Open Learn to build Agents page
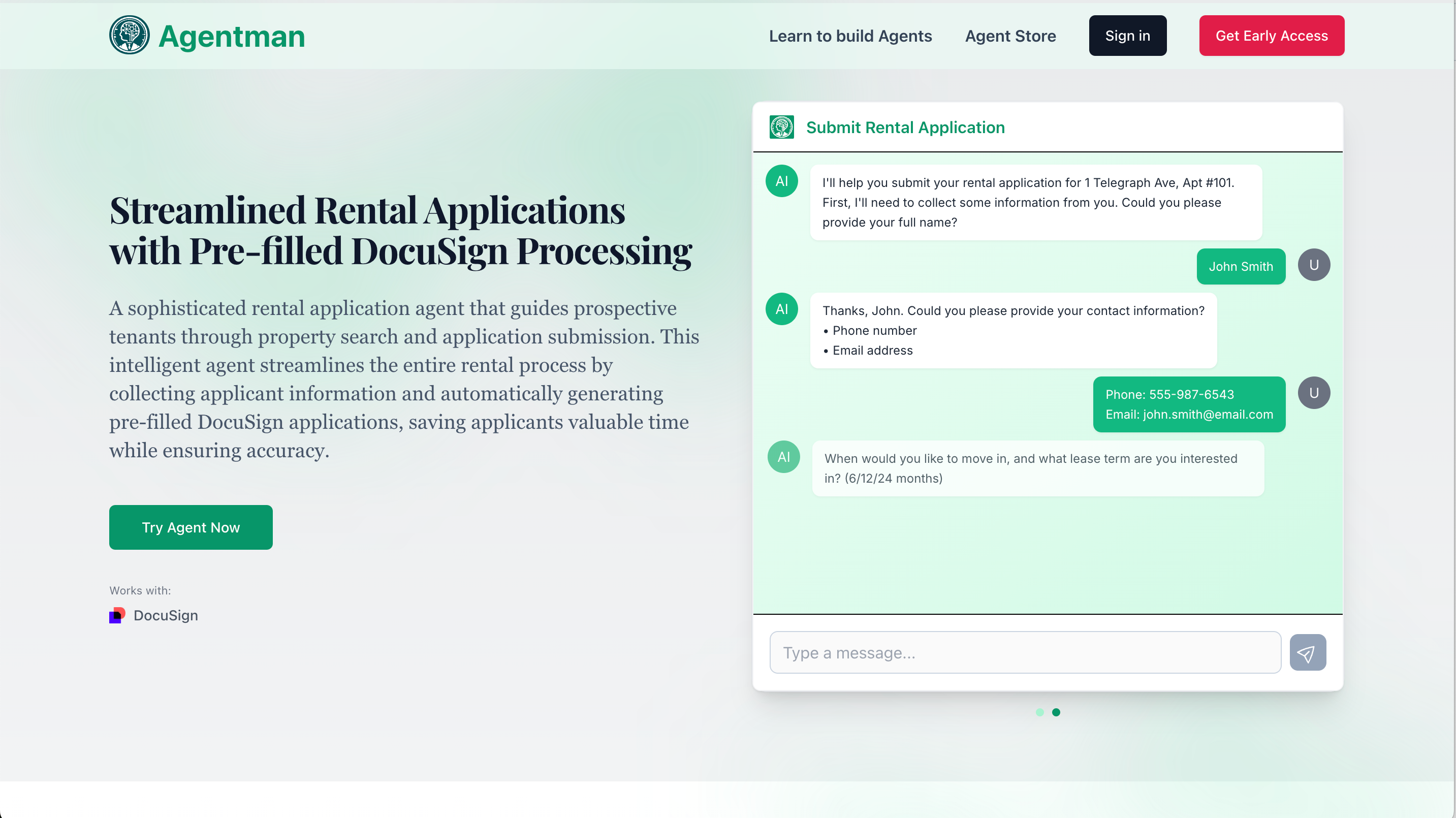The width and height of the screenshot is (1456, 818). pyautogui.click(x=850, y=36)
